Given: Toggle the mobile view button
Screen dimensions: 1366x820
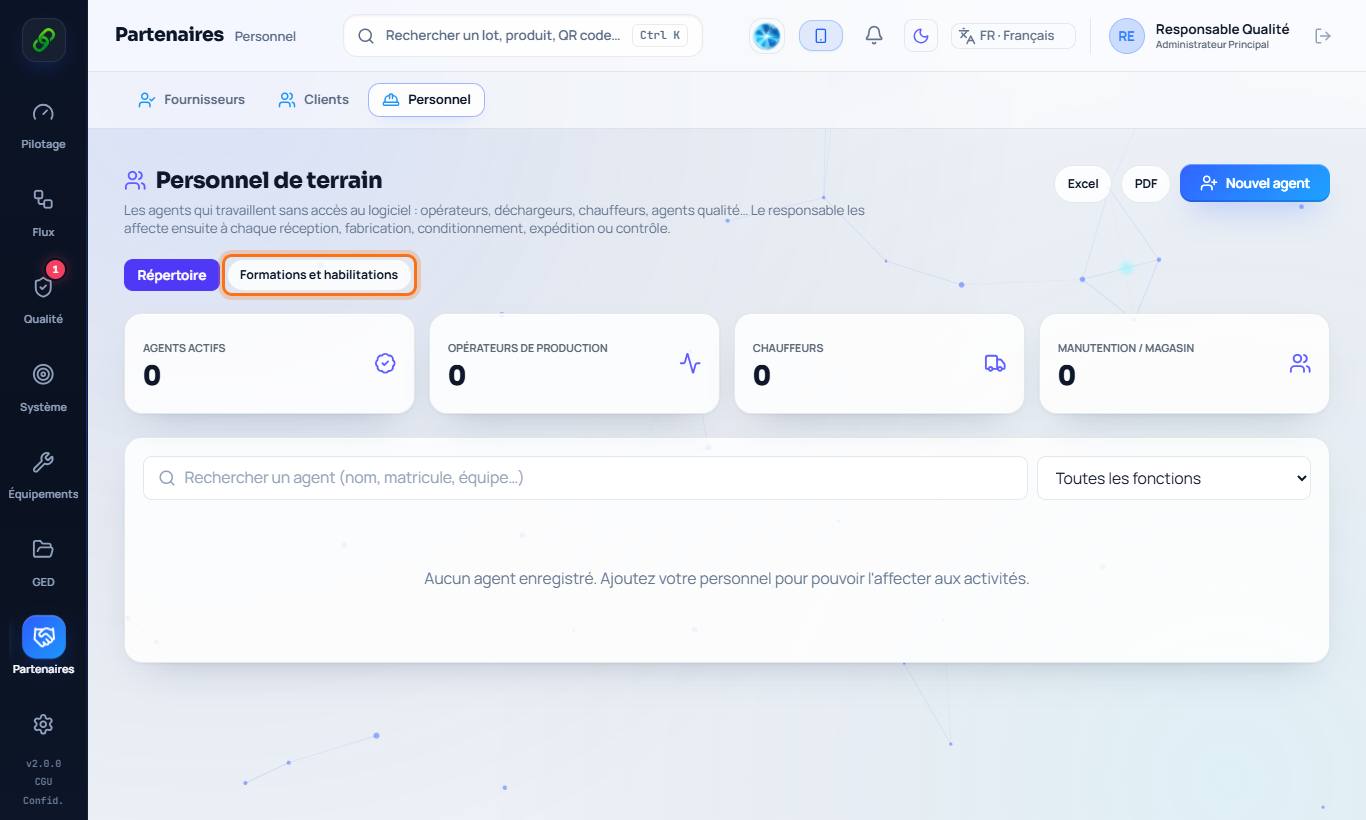Looking at the screenshot, I should click(x=821, y=36).
